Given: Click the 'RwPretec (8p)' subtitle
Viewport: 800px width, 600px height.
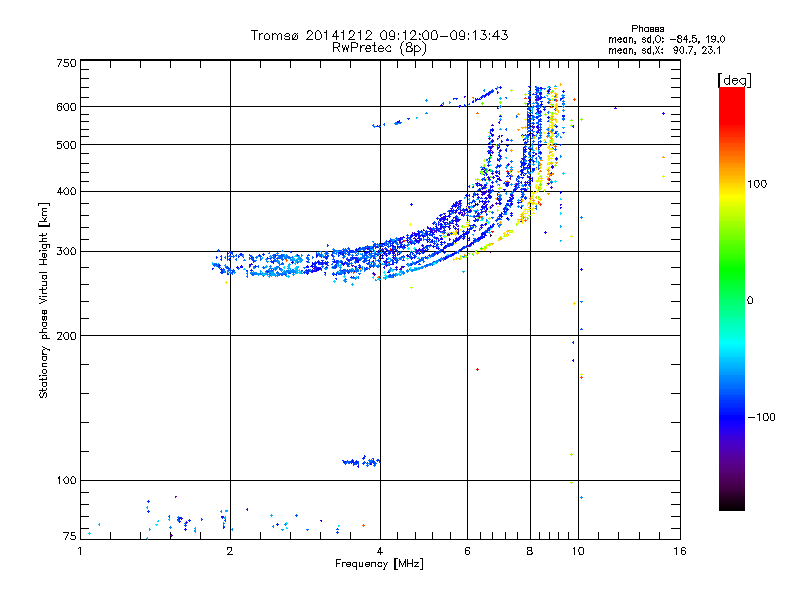Looking at the screenshot, I should pos(379,48).
